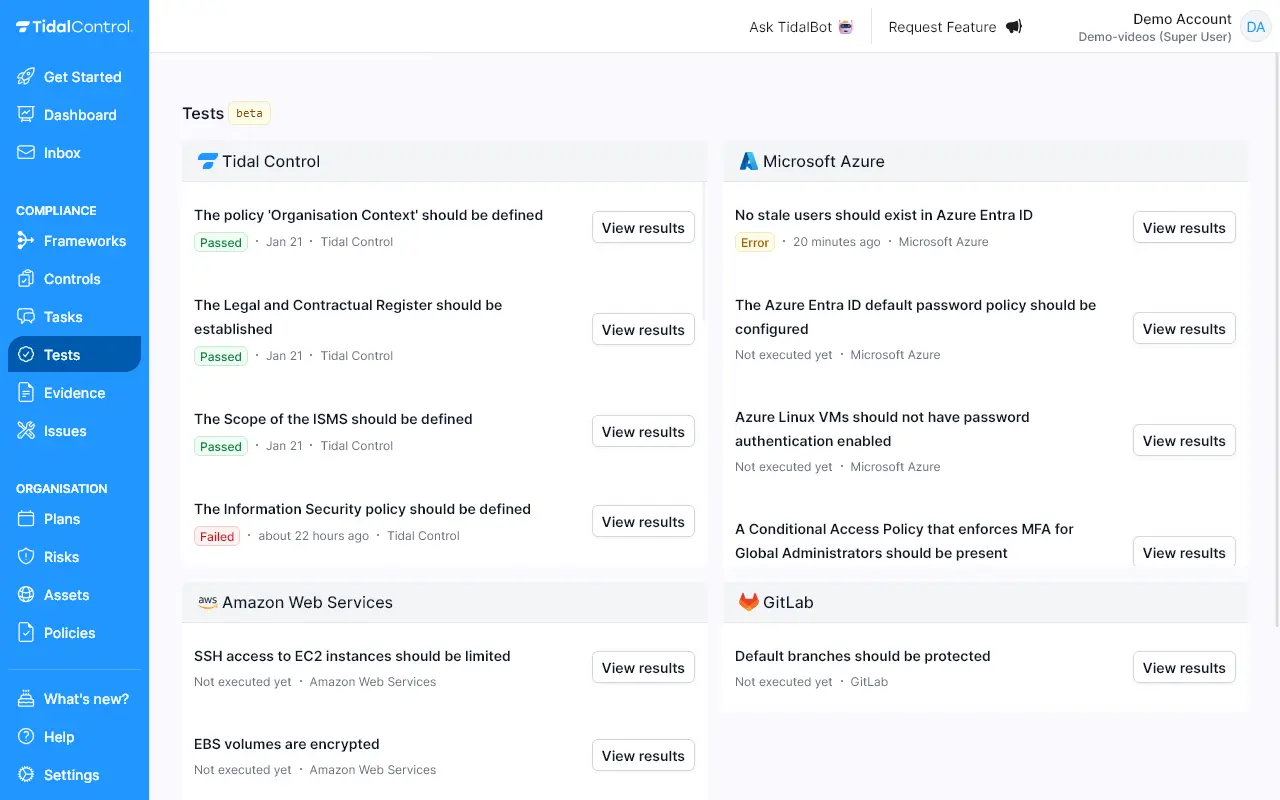Viewport: 1280px width, 800px height.
Task: Open the Inbox menu item
Action: tap(74, 153)
